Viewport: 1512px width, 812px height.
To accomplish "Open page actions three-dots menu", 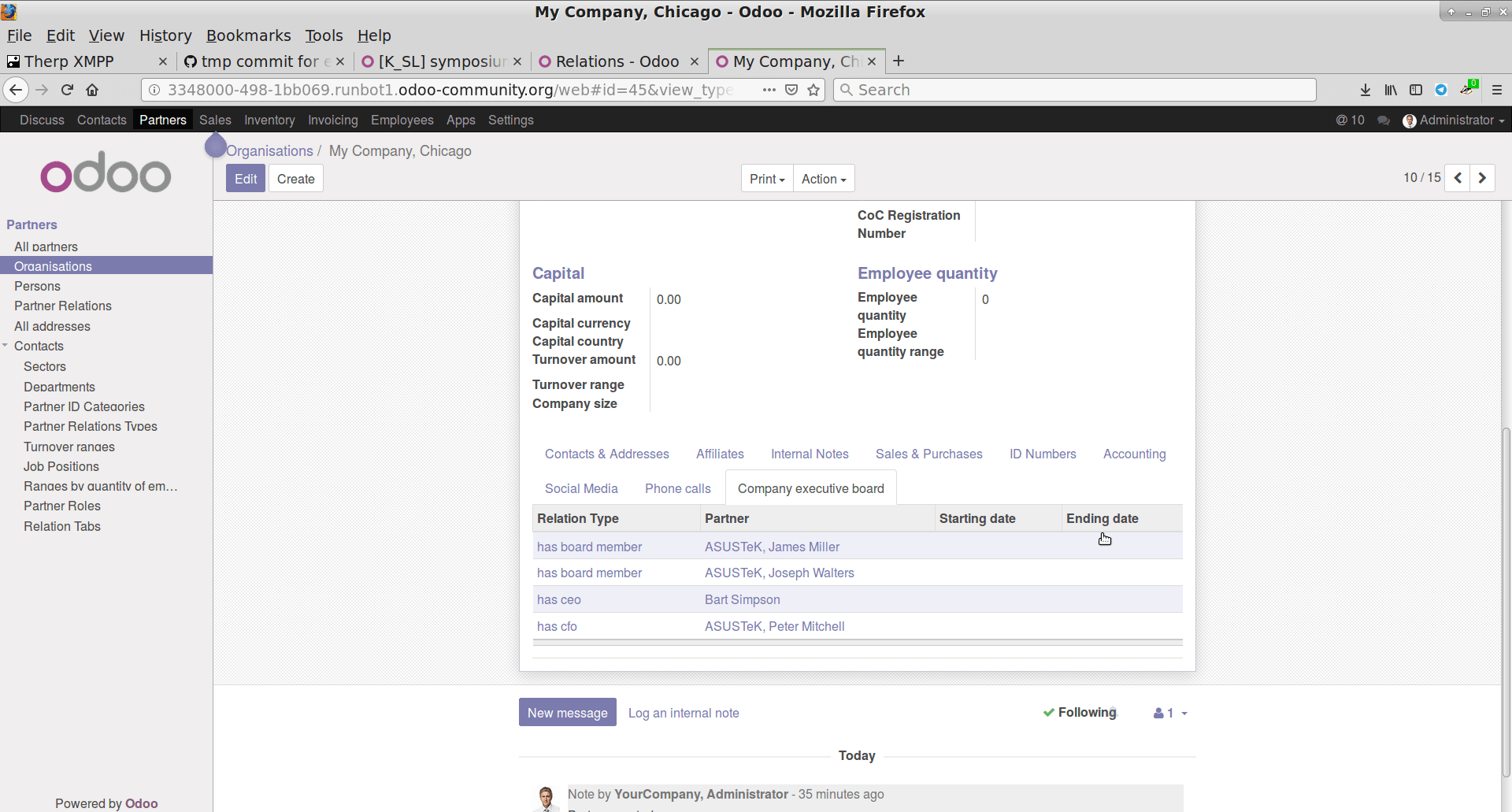I will tap(769, 90).
